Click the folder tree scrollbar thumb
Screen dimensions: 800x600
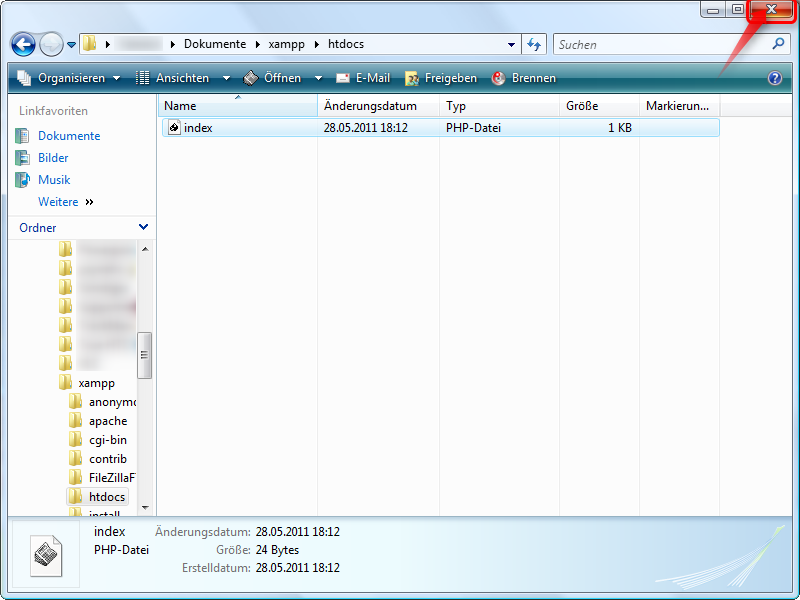pos(144,355)
